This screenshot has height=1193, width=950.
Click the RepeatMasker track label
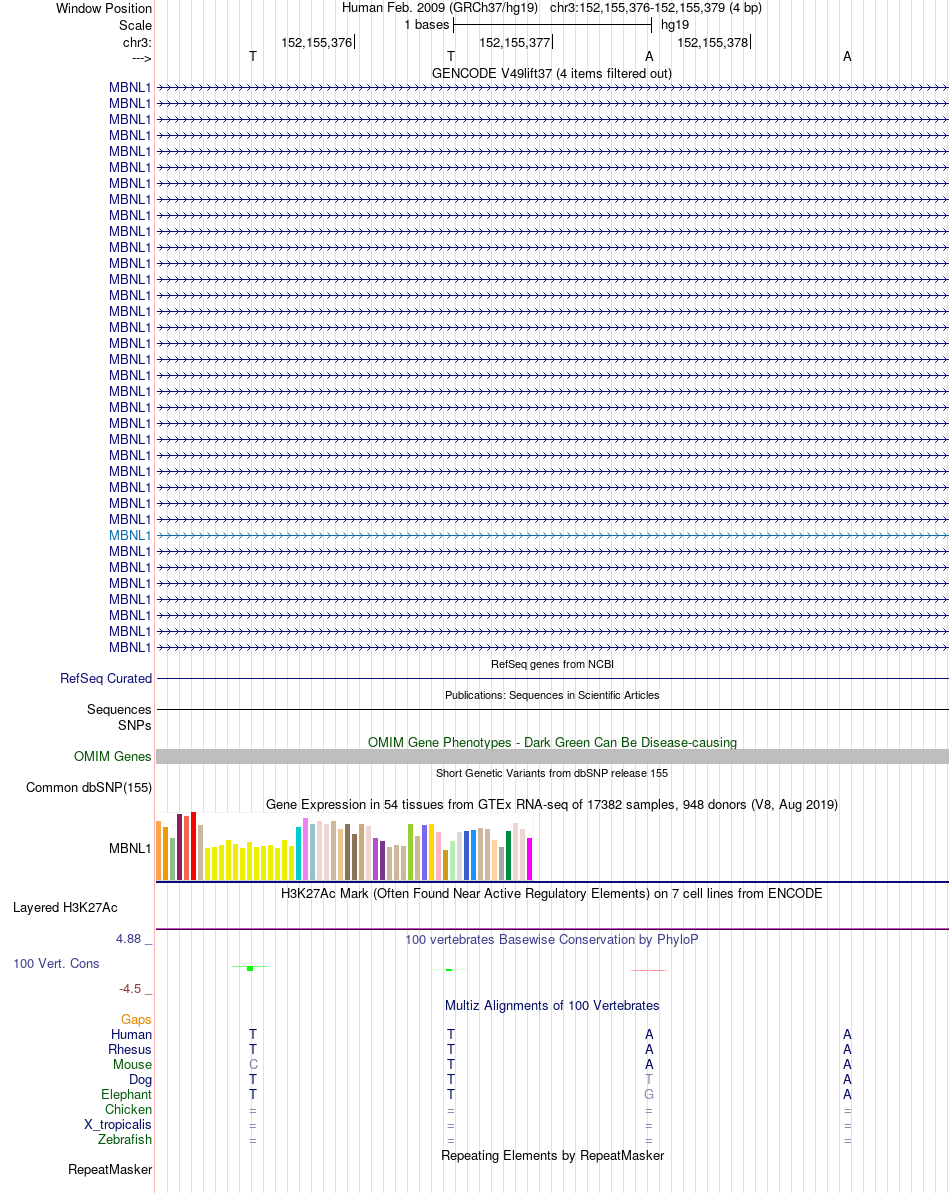click(x=110, y=1169)
